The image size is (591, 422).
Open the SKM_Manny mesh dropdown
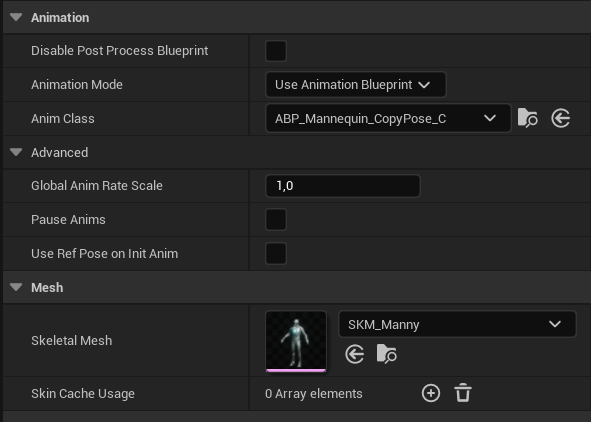pos(458,324)
